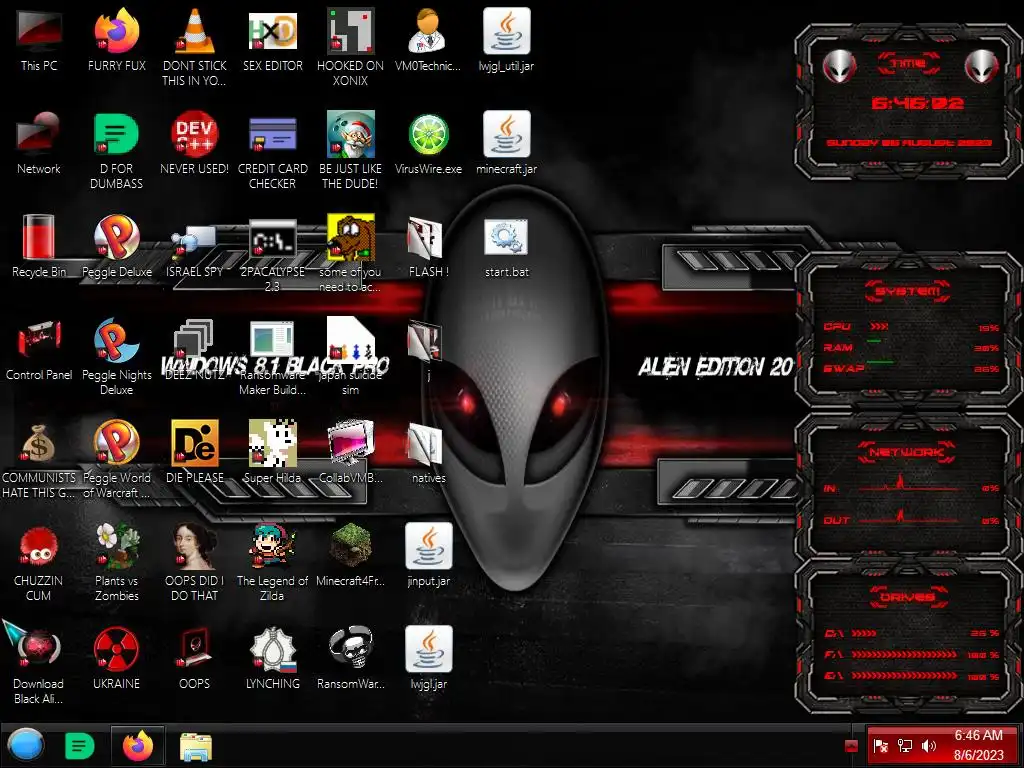Click the Start orb on the taskbar
Image resolution: width=1024 pixels, height=768 pixels.
[26, 745]
